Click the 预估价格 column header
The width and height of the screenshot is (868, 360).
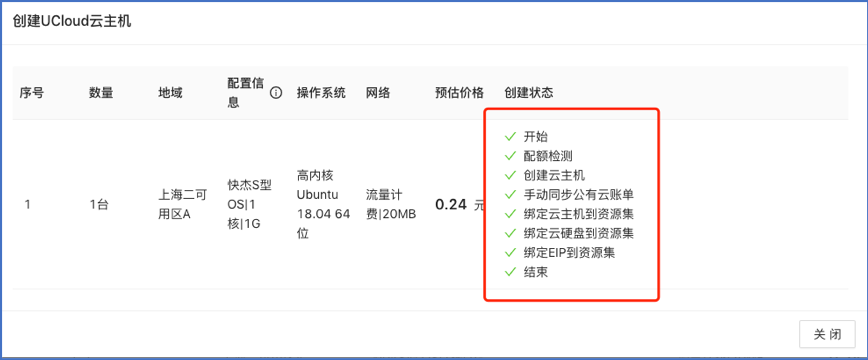click(459, 92)
